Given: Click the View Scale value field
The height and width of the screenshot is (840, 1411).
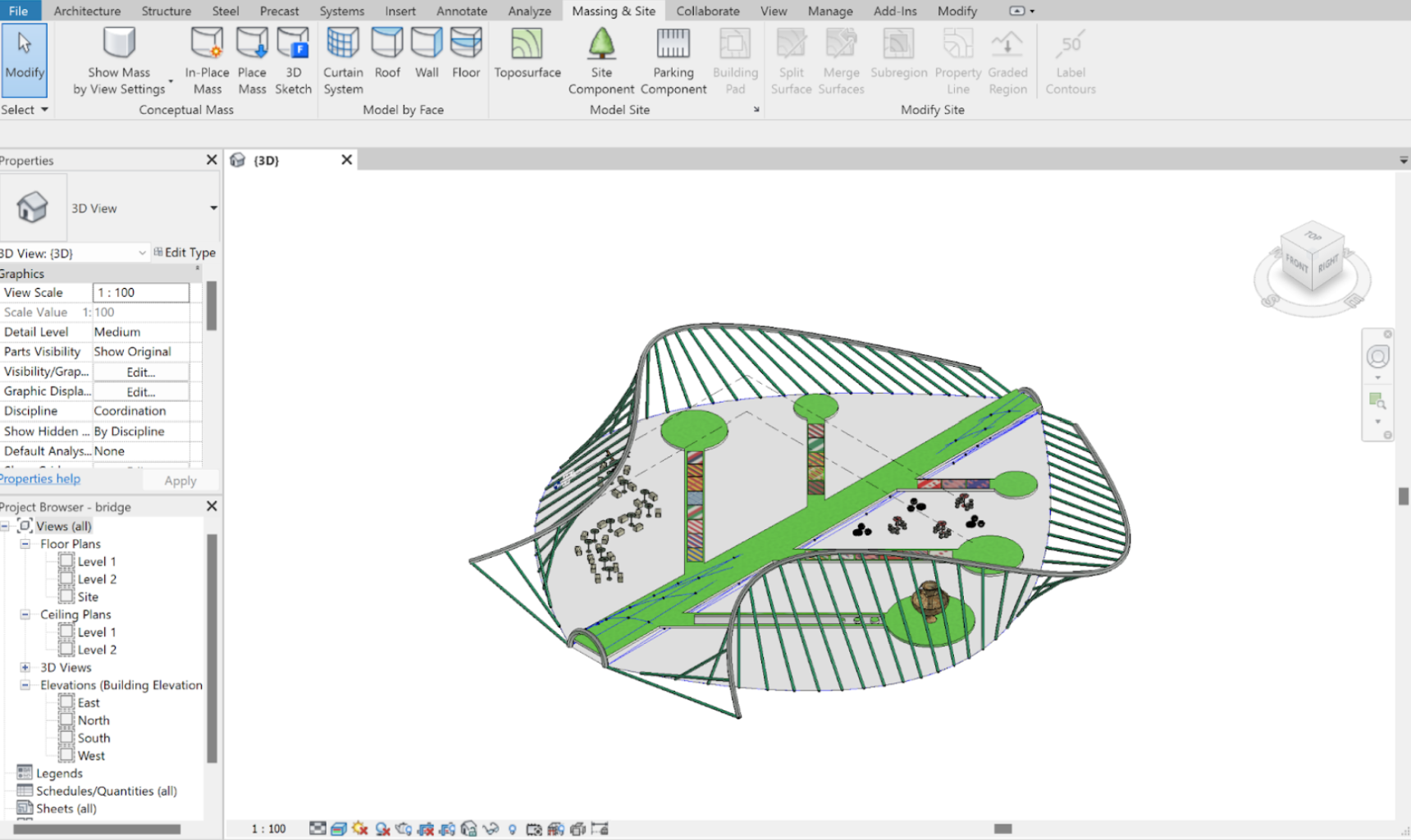Looking at the screenshot, I should click(x=141, y=293).
